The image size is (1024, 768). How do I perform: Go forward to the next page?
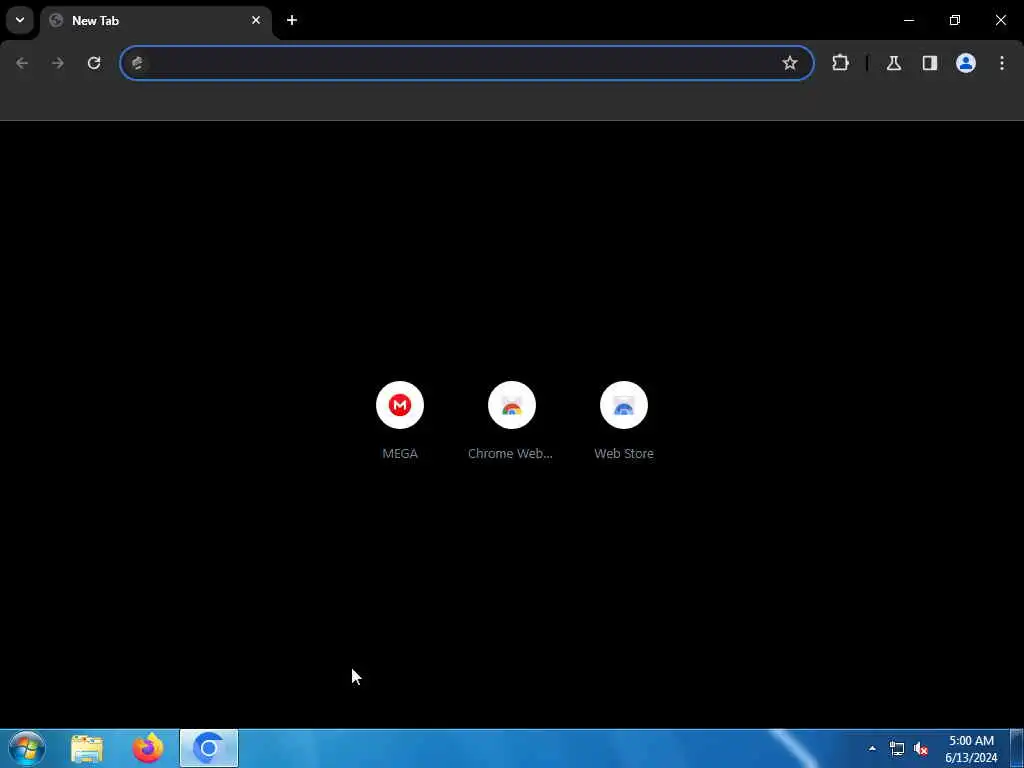click(x=57, y=63)
